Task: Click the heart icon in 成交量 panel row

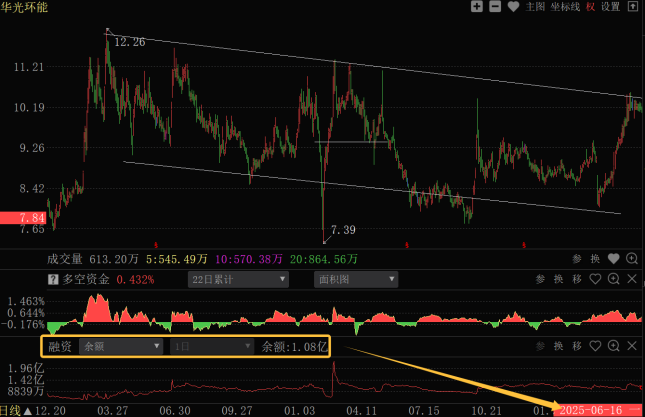Action: tap(614, 258)
